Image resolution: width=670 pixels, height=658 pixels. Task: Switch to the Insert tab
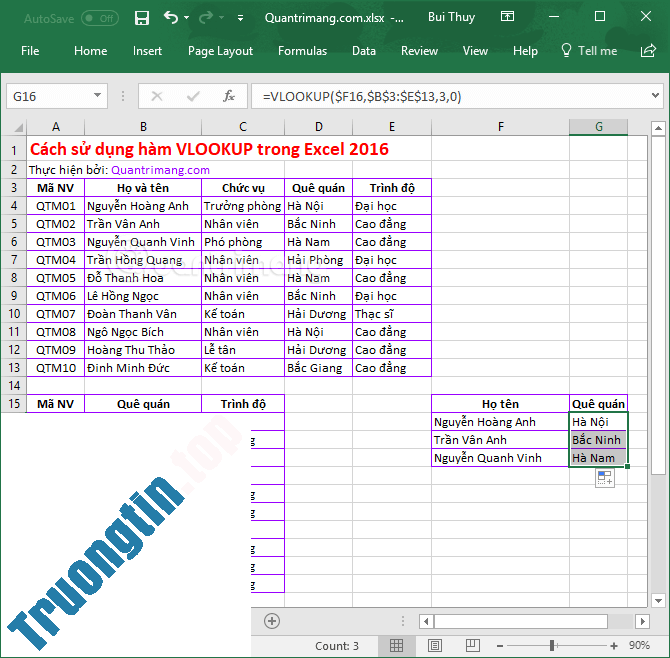click(147, 51)
